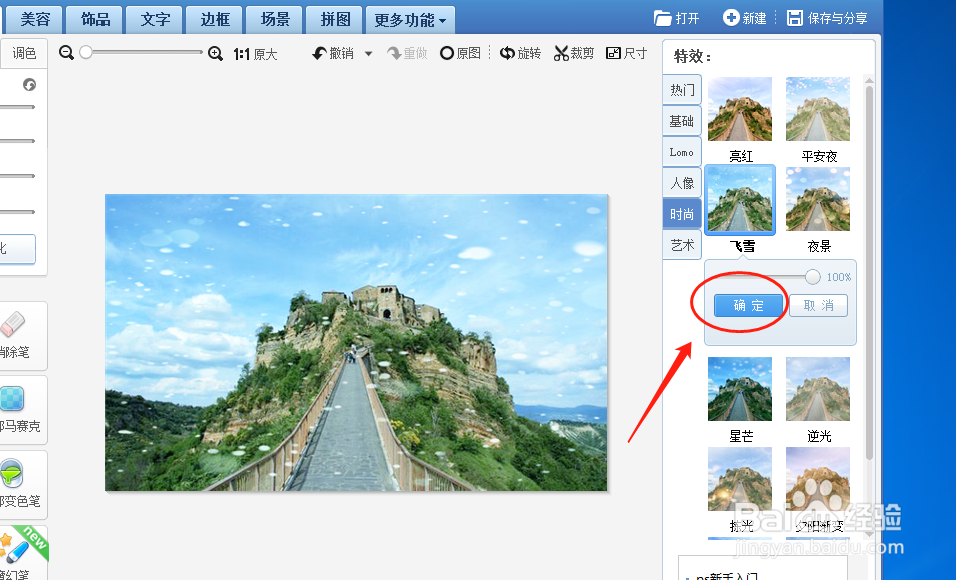Viewport: 956px width, 580px height.
Task: Click the 取消 cancel button
Action: point(818,306)
